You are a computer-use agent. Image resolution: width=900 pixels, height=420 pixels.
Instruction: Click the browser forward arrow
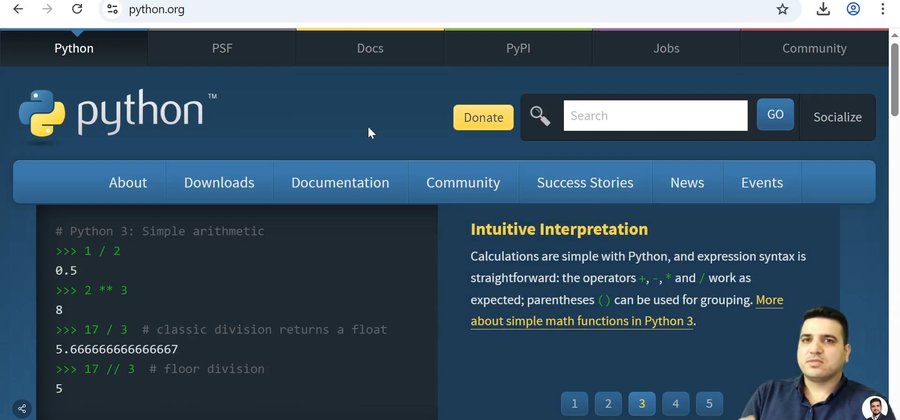[x=48, y=9]
